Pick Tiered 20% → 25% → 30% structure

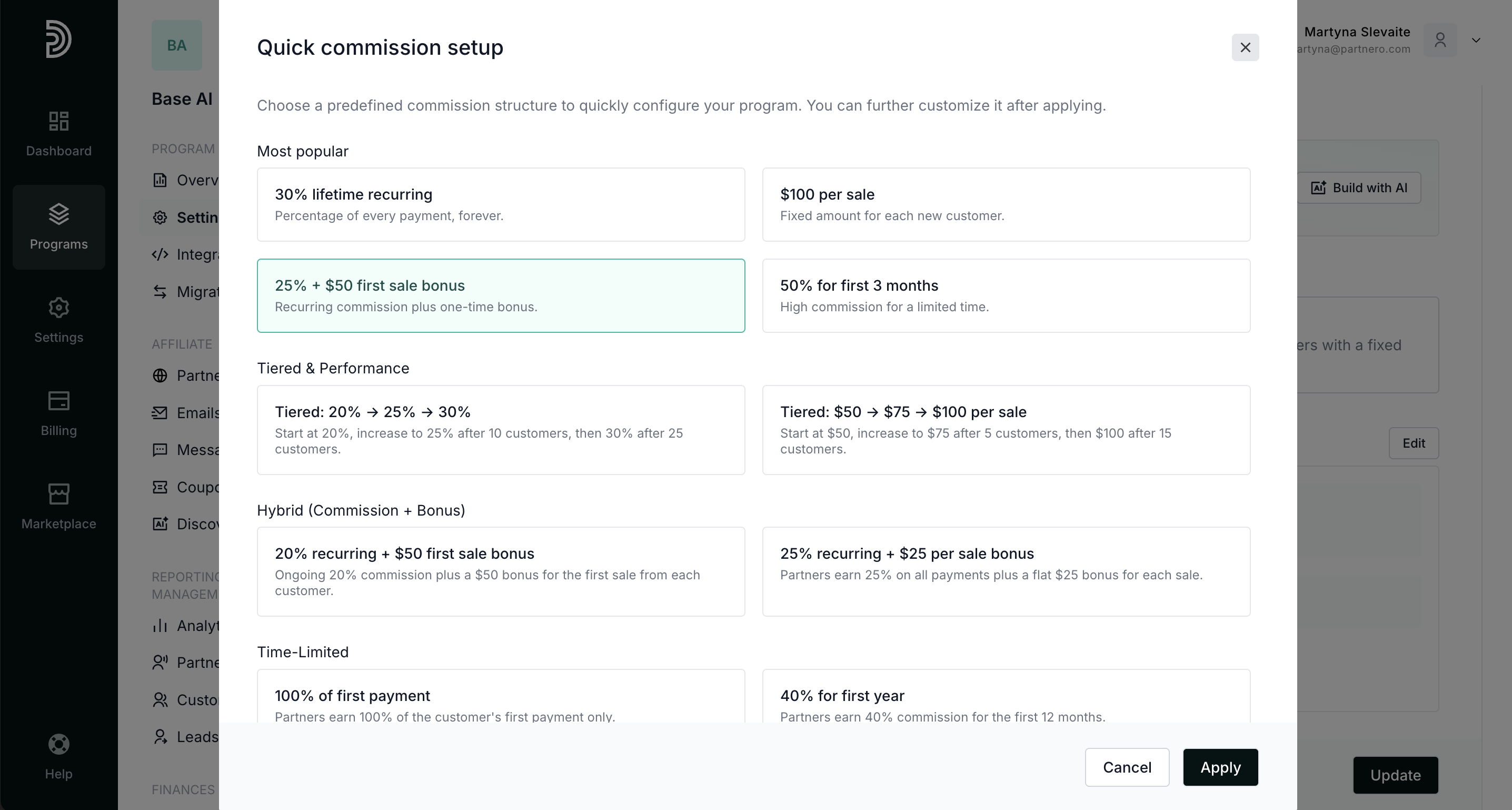pyautogui.click(x=501, y=429)
